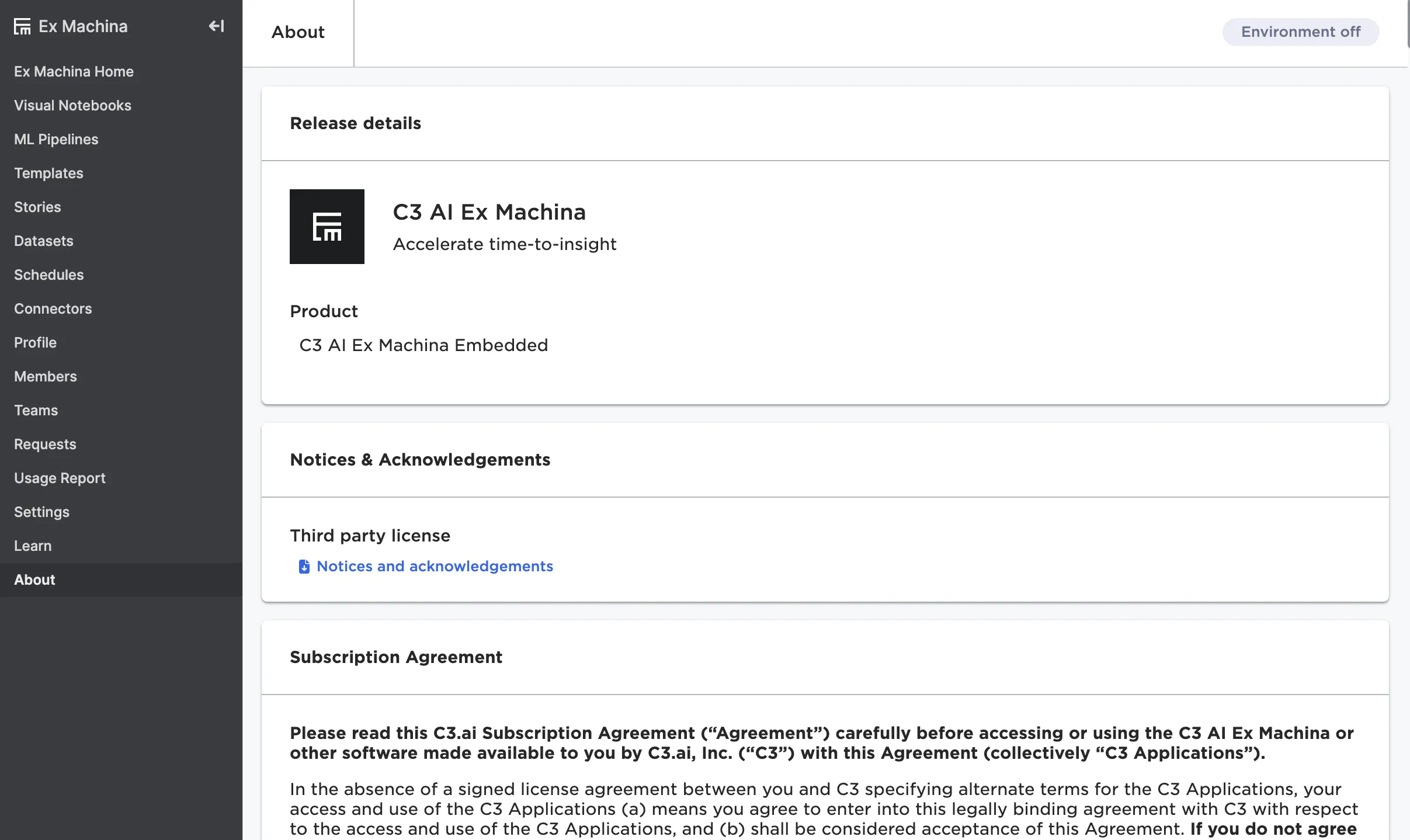Go to the Schedules page

pyautogui.click(x=49, y=275)
